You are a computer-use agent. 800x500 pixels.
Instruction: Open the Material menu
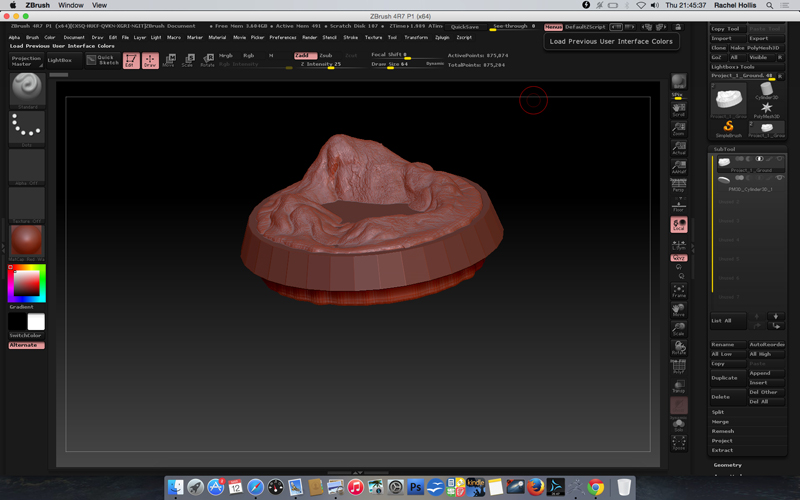tap(217, 37)
